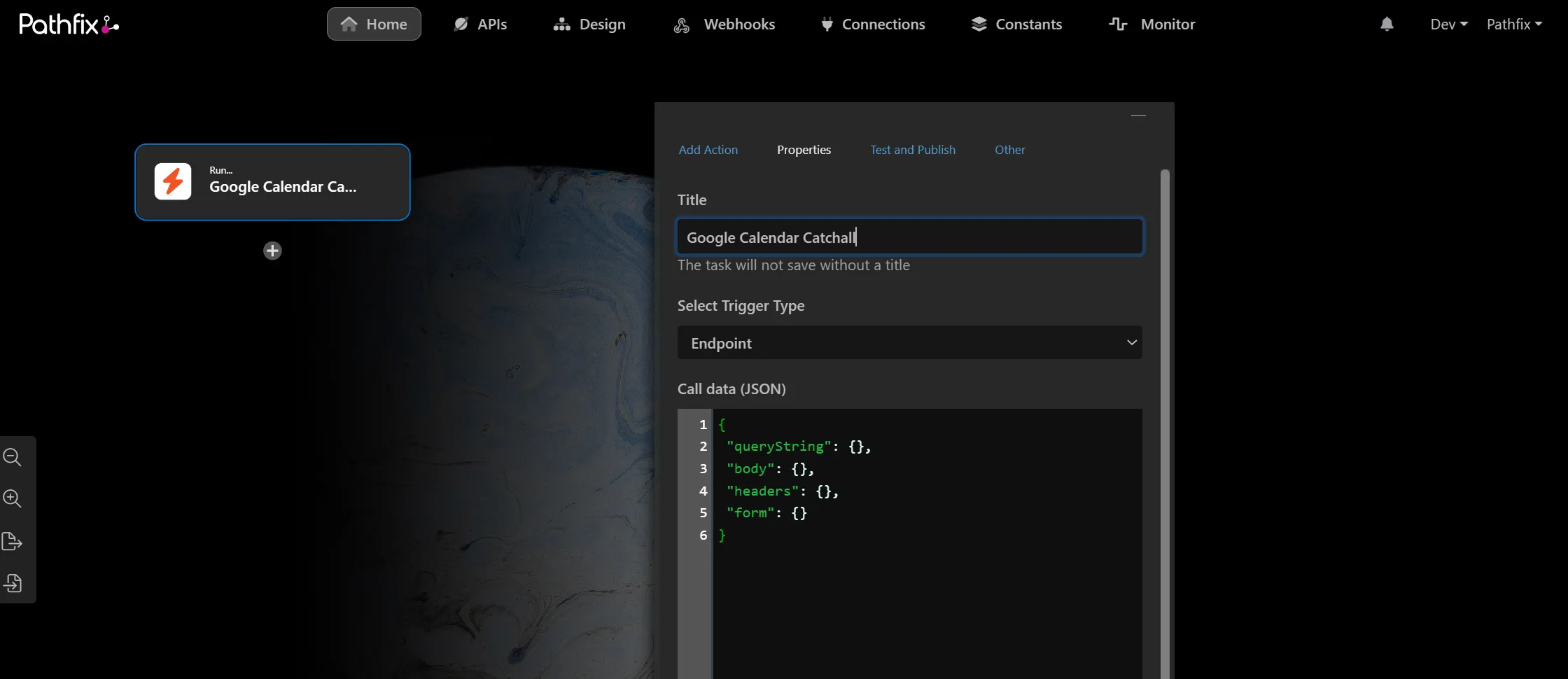Open the Connections page

(873, 24)
